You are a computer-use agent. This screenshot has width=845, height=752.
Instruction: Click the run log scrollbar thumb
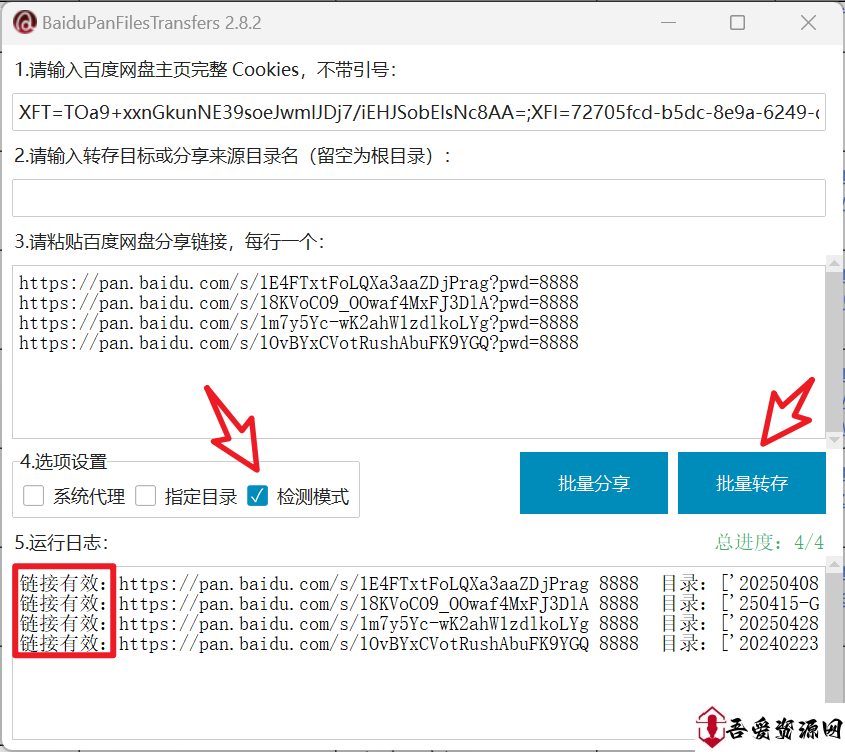click(x=834, y=638)
